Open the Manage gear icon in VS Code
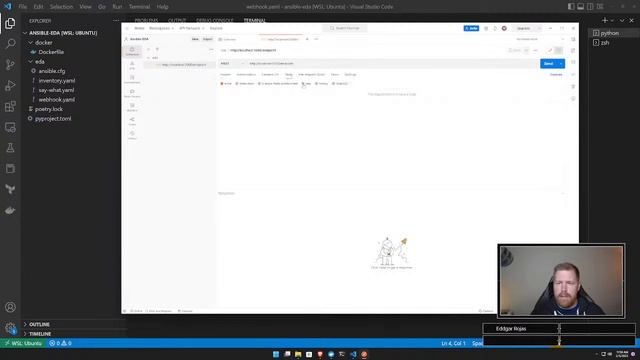The width and height of the screenshot is (640, 360). (10, 328)
